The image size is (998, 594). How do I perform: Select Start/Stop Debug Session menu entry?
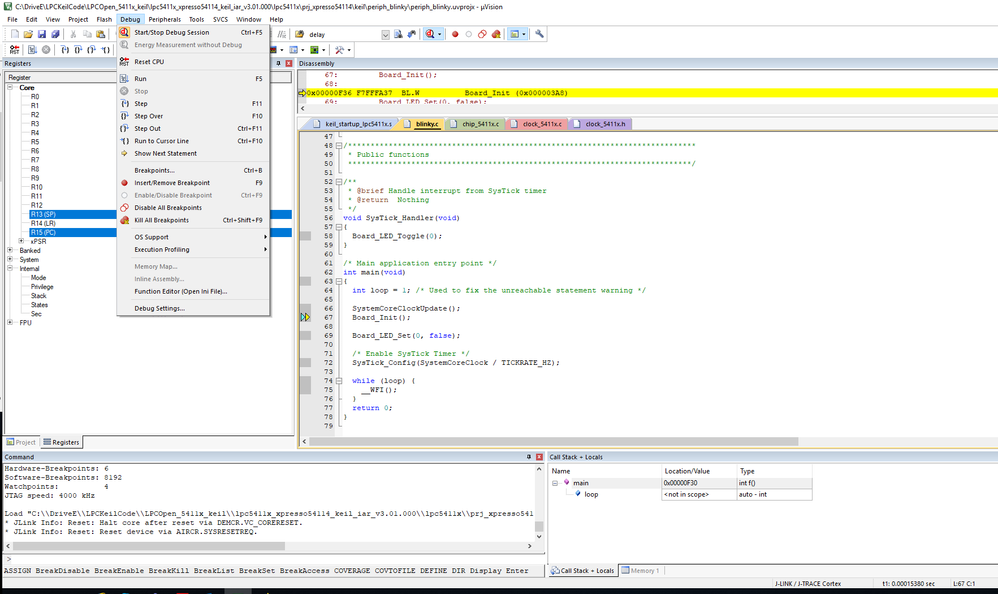coord(171,32)
